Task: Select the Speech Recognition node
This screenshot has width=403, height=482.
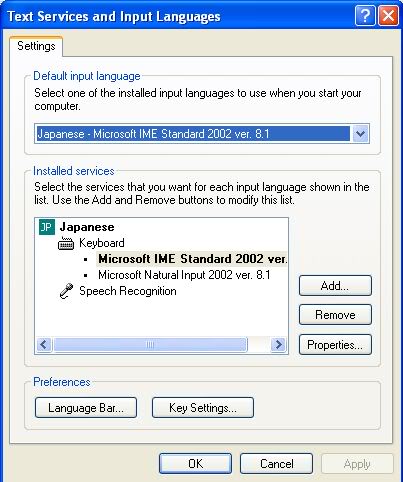Action: point(128,291)
